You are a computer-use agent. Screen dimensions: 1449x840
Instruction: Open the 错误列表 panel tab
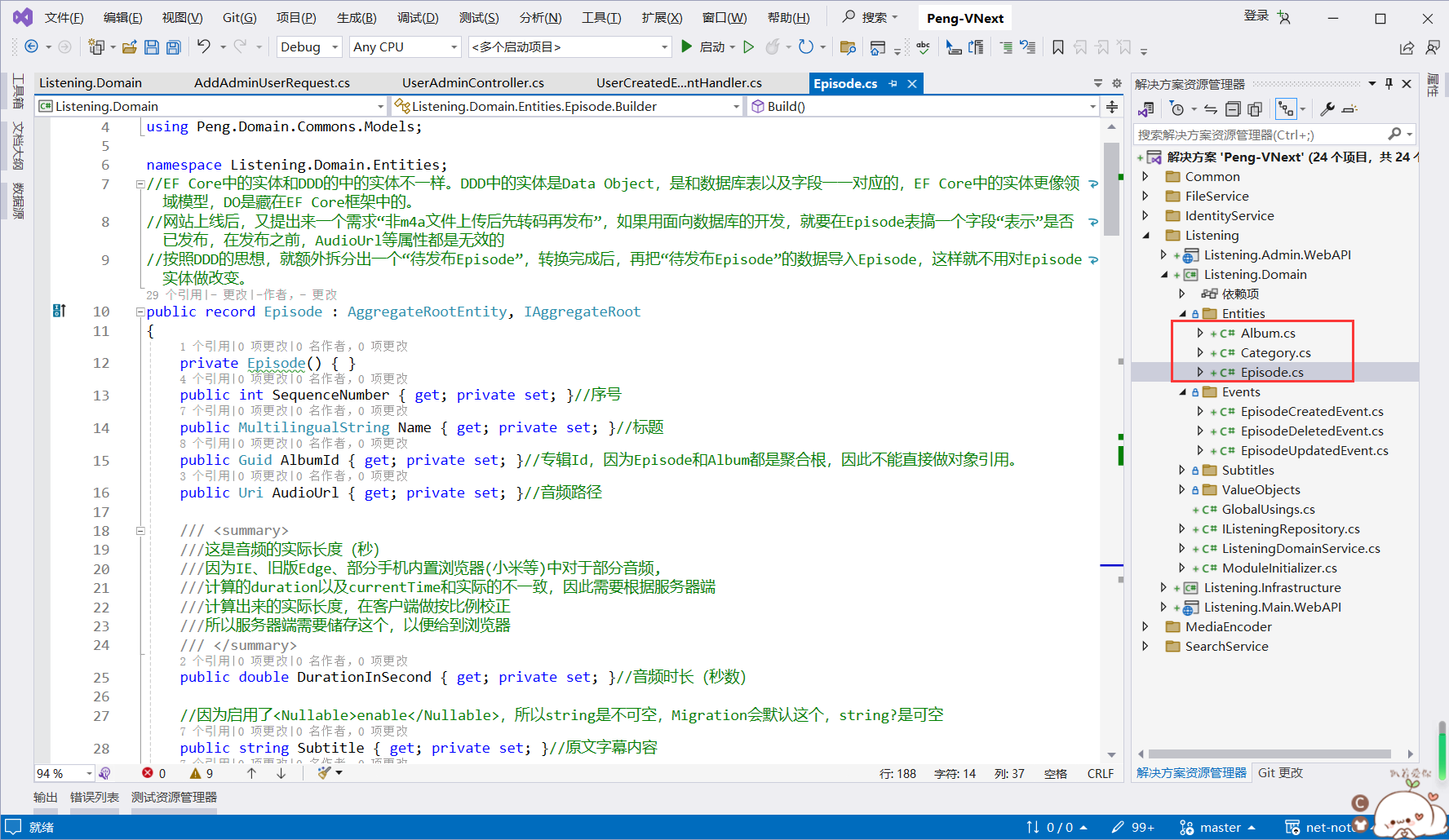[x=95, y=797]
